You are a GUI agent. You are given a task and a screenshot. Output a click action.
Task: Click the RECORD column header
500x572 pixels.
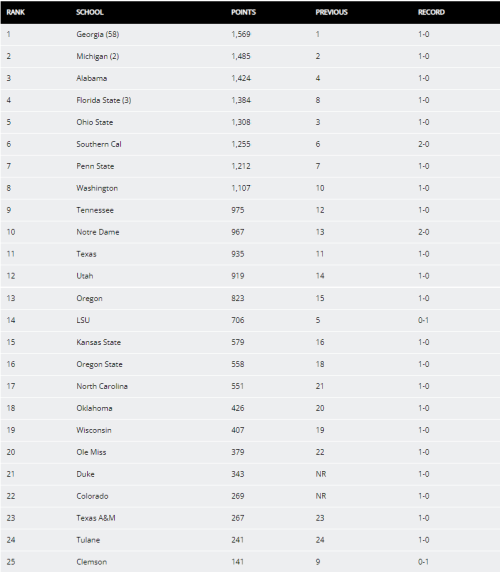click(x=431, y=12)
